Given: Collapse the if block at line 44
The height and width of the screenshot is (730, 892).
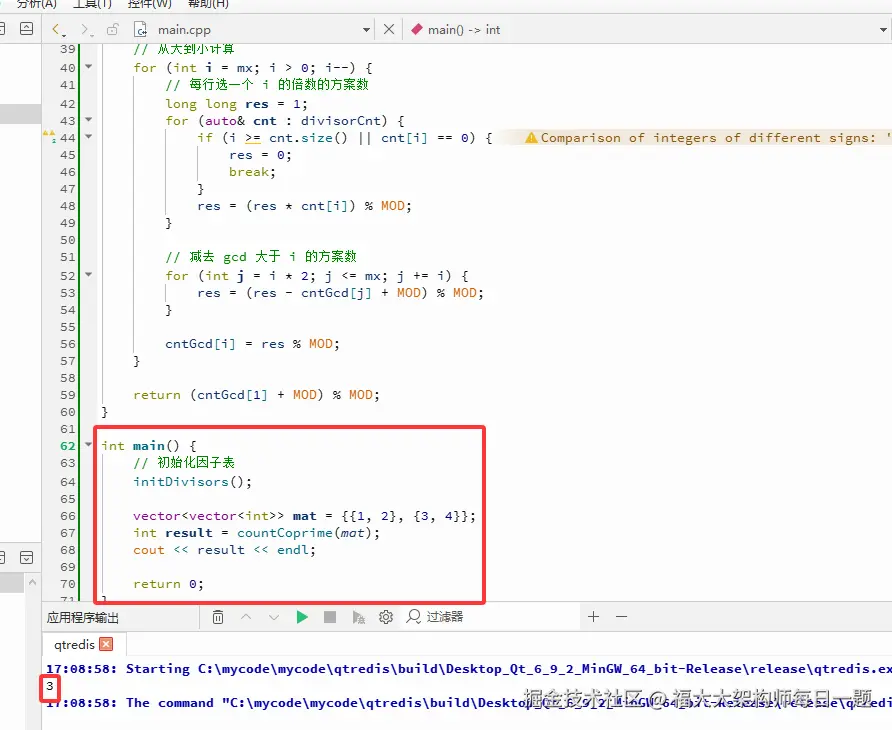Looking at the screenshot, I should (x=89, y=137).
